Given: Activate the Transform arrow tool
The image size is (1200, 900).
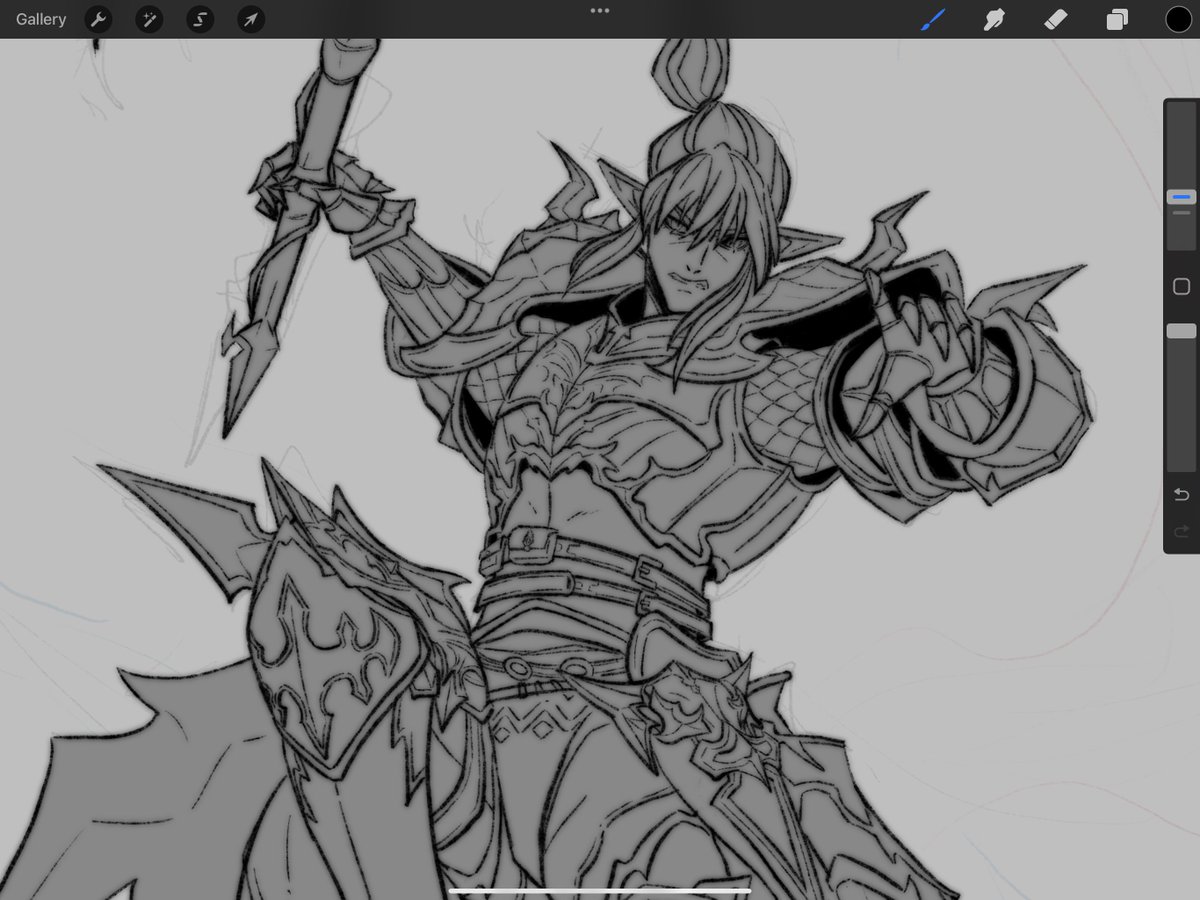Looking at the screenshot, I should pyautogui.click(x=251, y=19).
